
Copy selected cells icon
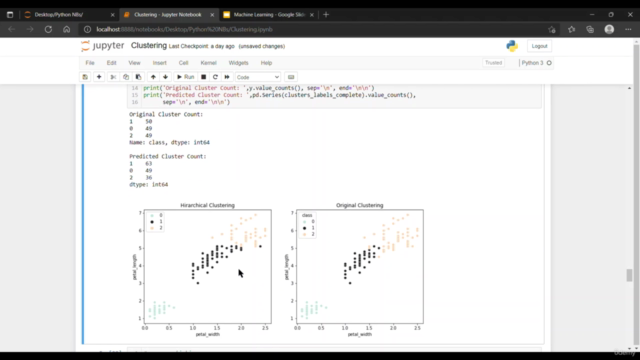126,77
